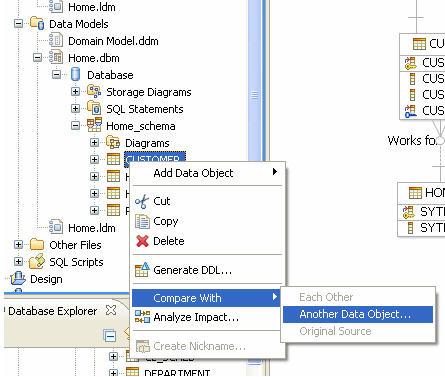The width and height of the screenshot is (445, 377).
Task: Select the Design tree item
Action: [46, 279]
